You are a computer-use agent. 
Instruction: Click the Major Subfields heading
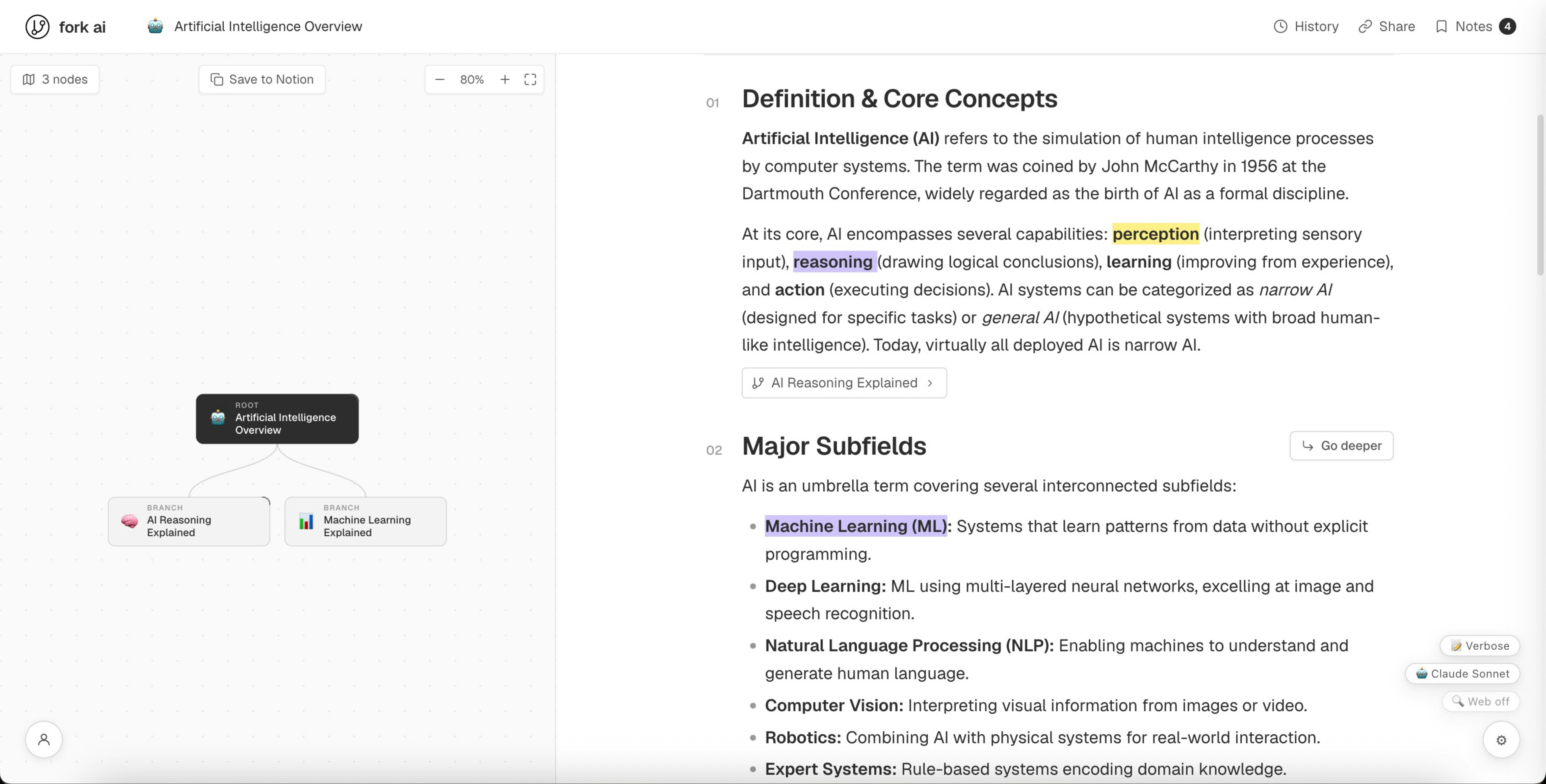834,446
